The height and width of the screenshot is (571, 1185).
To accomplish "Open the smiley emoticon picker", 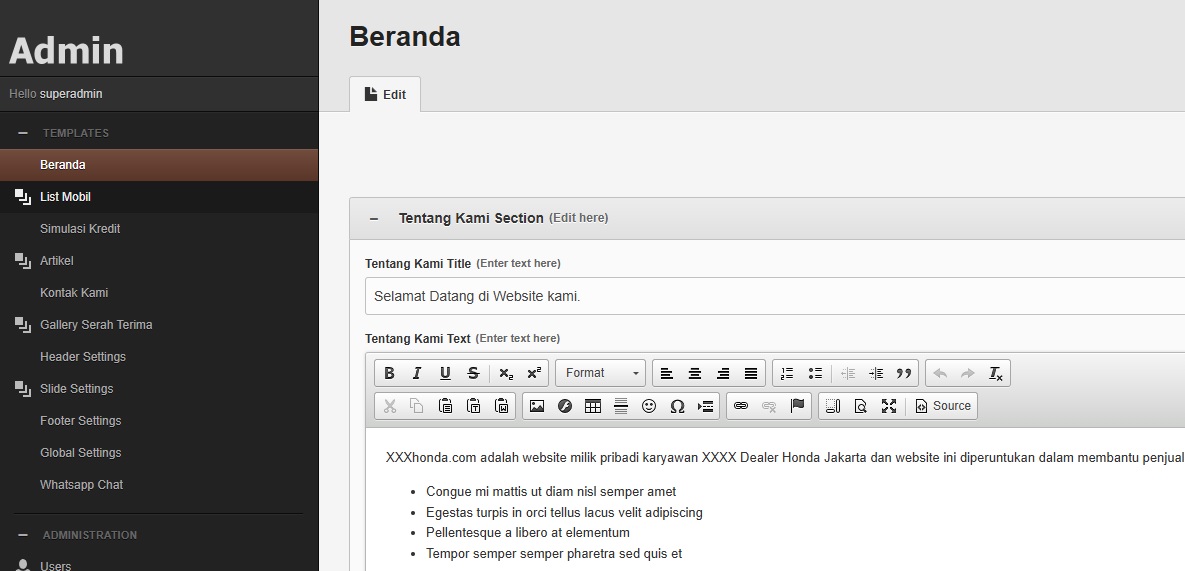I will tap(649, 406).
